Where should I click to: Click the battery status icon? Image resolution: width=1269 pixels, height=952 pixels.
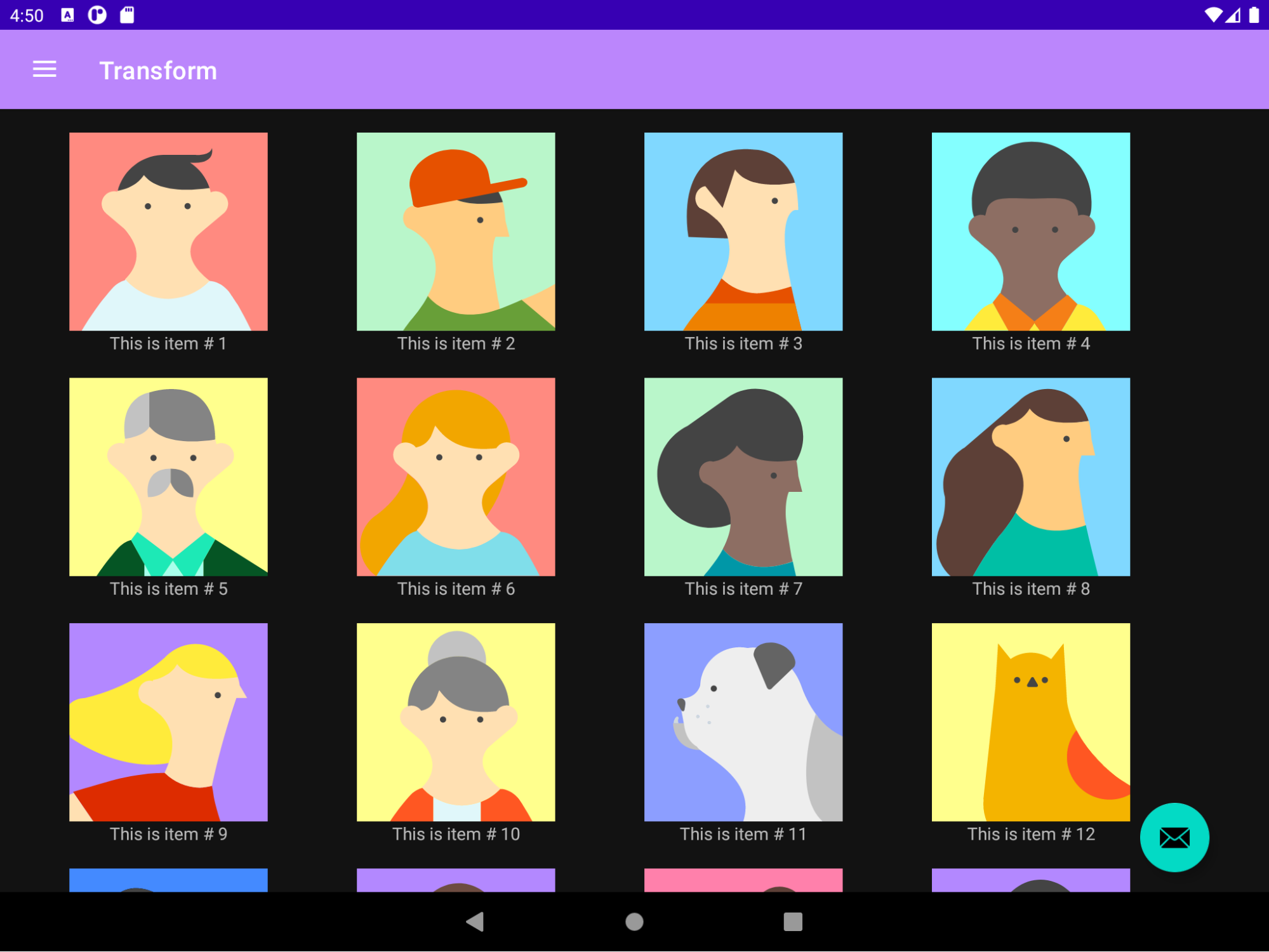click(x=1250, y=14)
